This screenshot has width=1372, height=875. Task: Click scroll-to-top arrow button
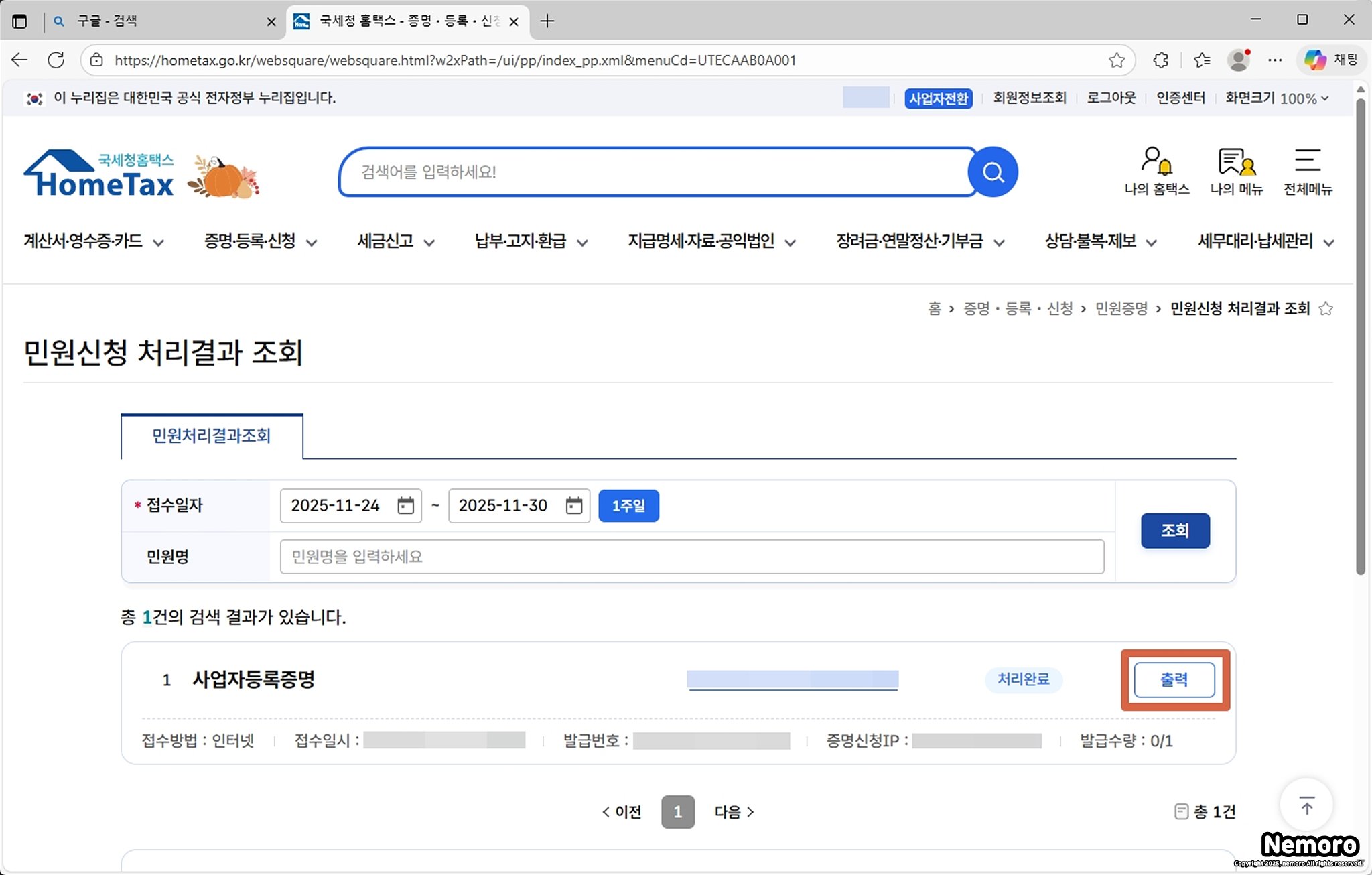1306,805
